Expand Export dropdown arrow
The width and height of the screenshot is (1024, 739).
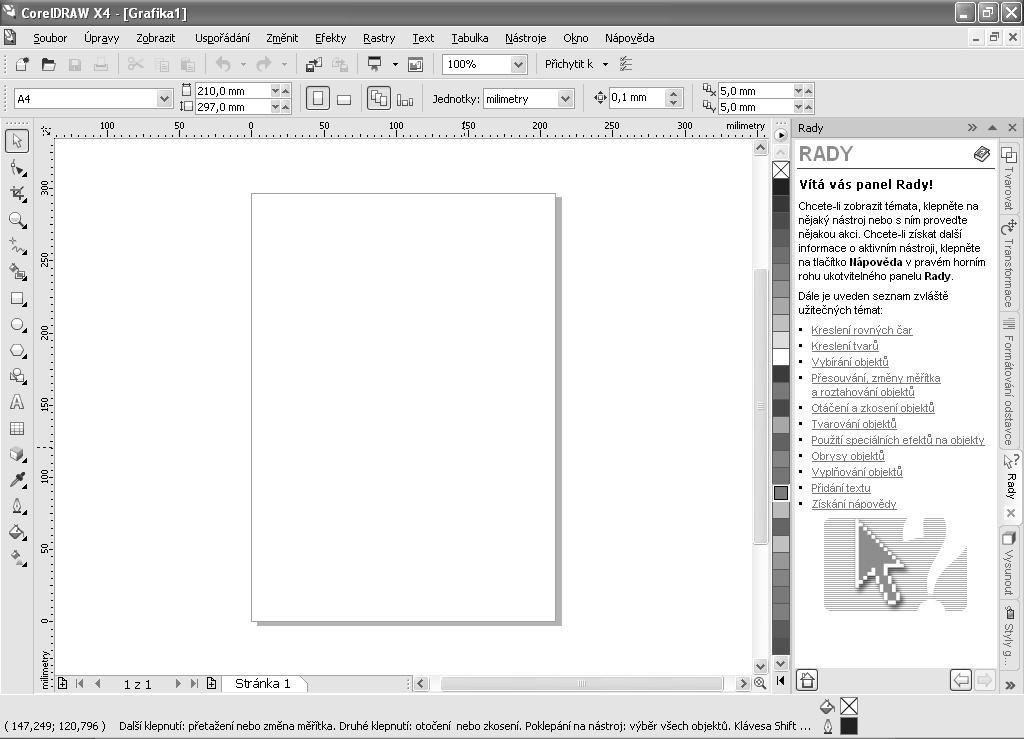395,64
